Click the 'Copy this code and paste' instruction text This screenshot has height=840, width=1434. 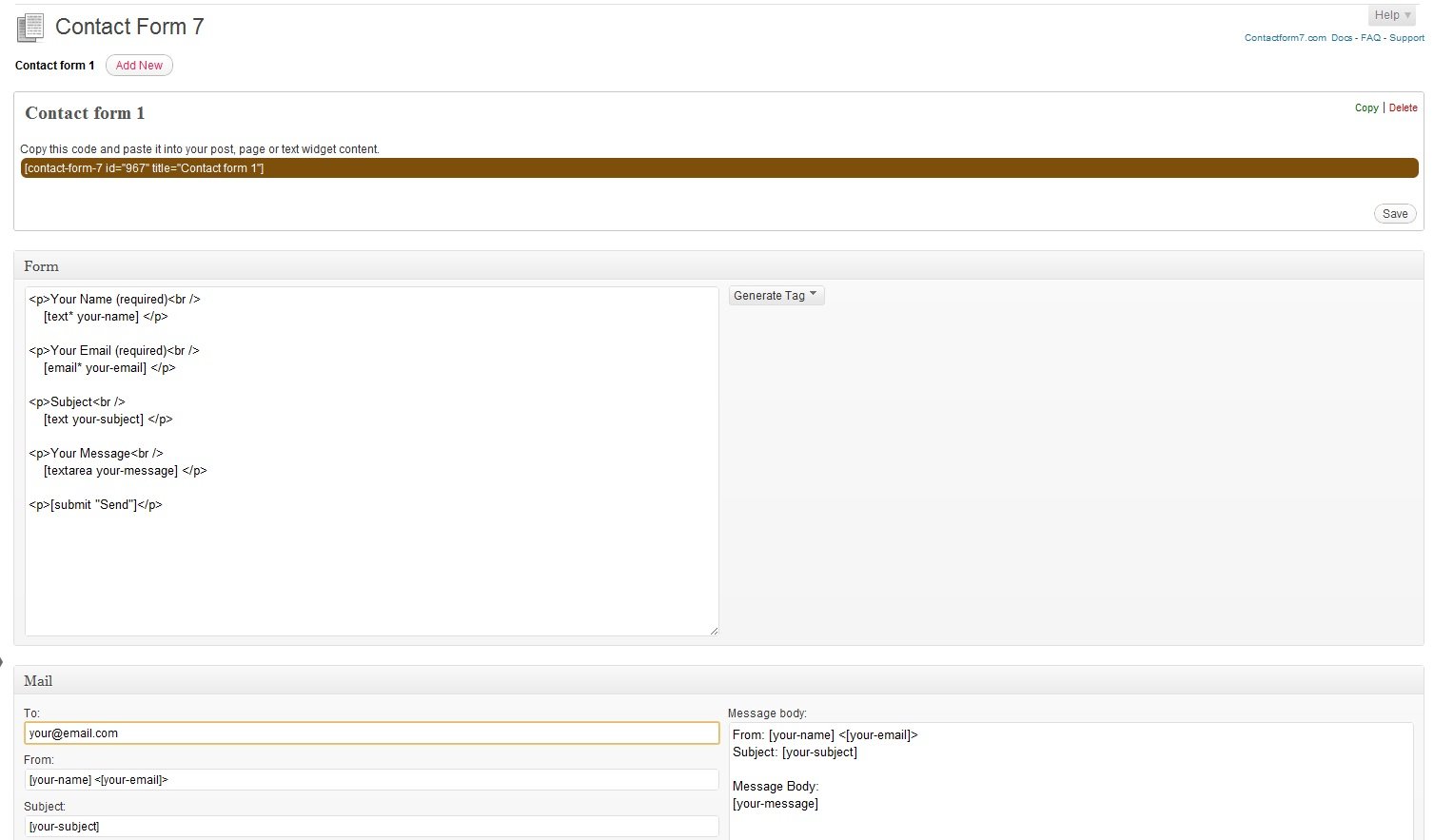pos(200,149)
